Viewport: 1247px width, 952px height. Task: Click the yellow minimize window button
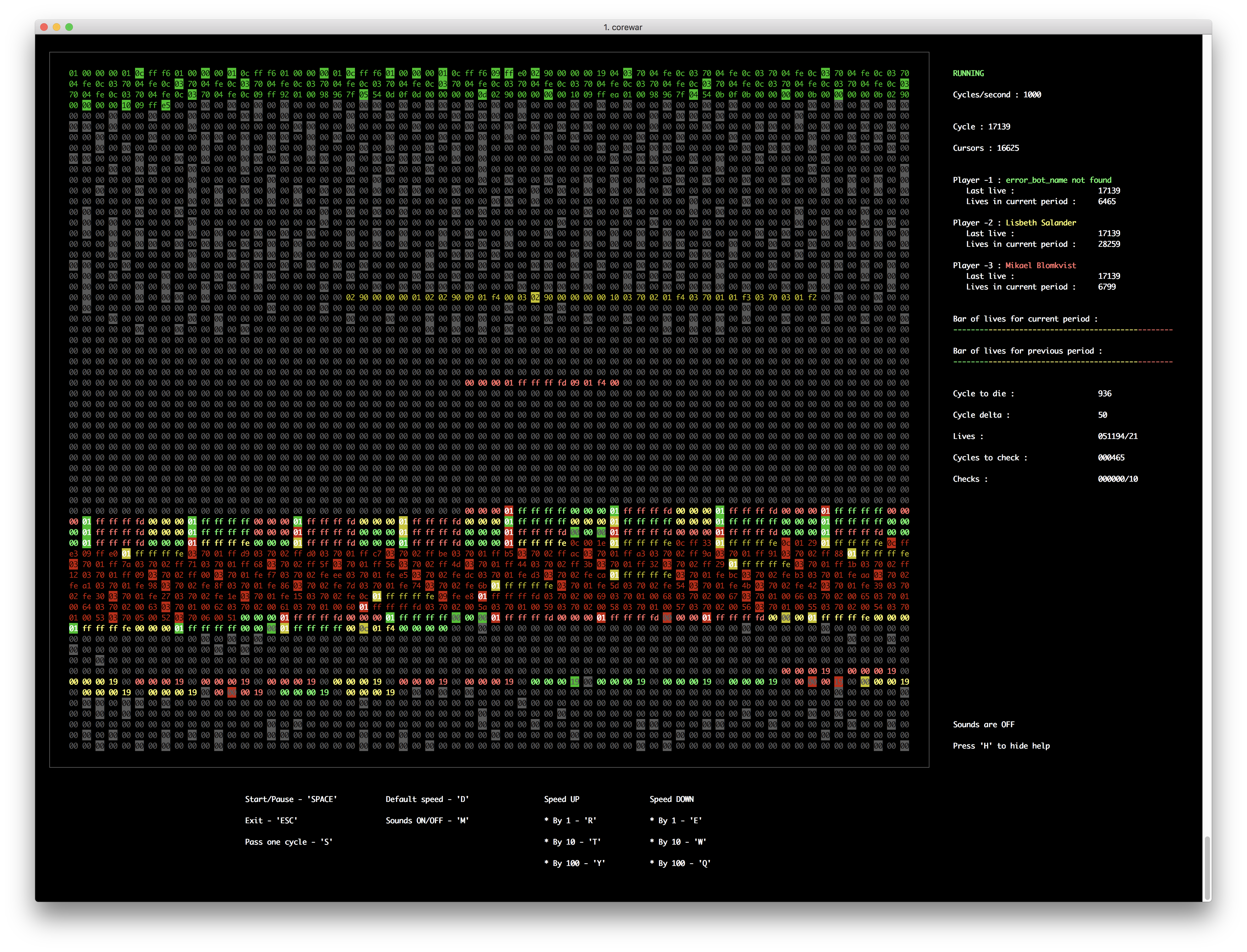click(x=57, y=27)
